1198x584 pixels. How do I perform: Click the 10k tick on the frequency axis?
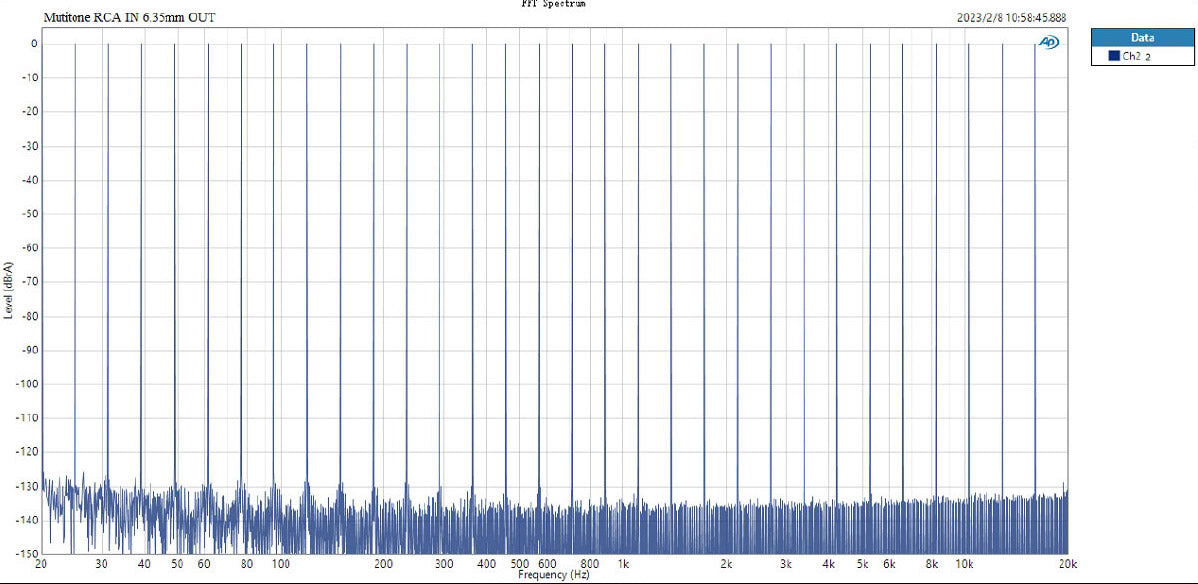[966, 564]
